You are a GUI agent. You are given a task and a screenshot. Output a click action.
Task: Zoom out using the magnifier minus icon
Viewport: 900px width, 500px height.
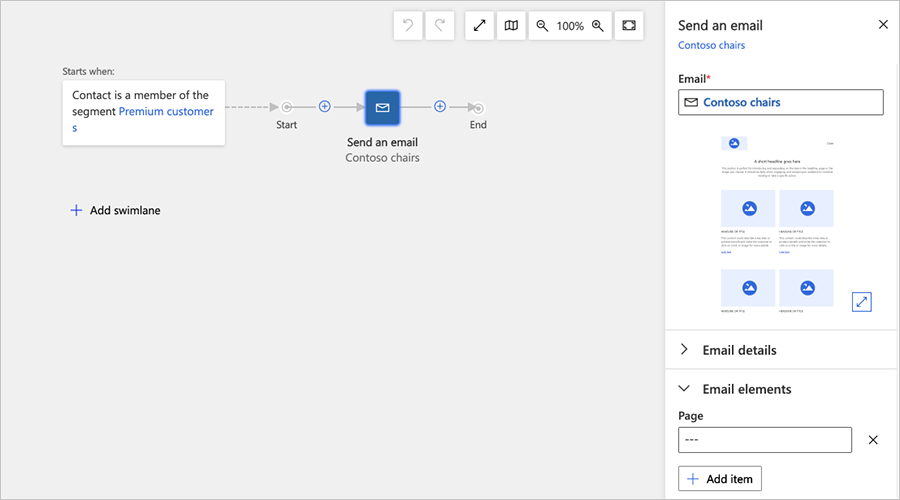point(542,26)
